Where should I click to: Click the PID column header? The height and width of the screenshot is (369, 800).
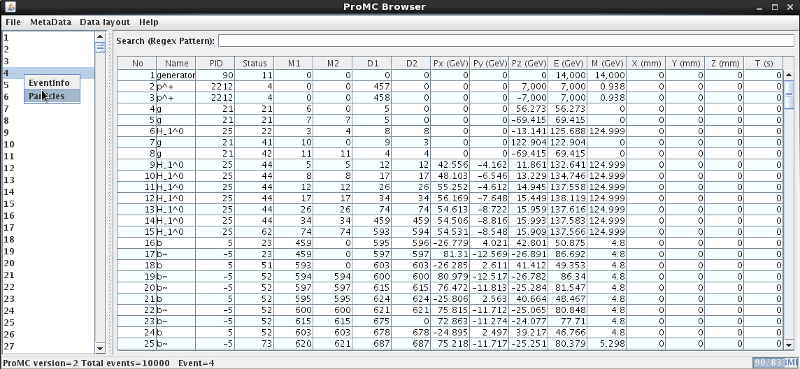pos(216,63)
